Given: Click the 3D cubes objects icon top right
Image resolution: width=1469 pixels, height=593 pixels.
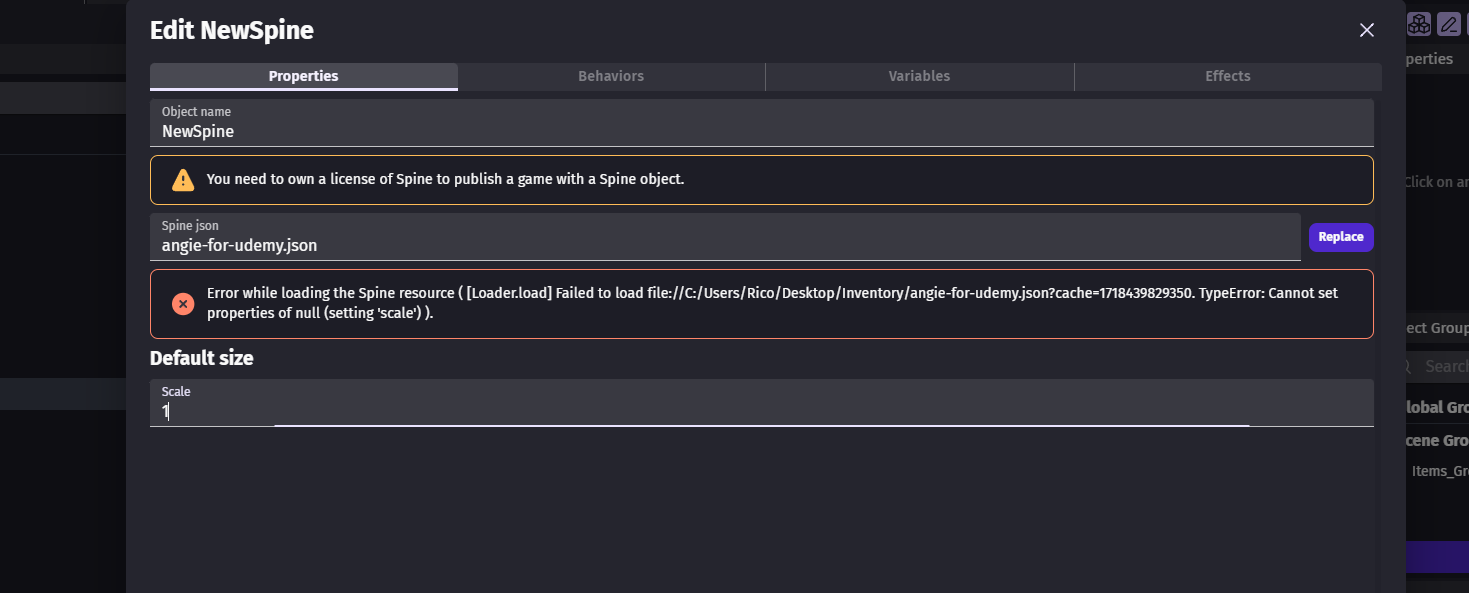Looking at the screenshot, I should tap(1419, 23).
